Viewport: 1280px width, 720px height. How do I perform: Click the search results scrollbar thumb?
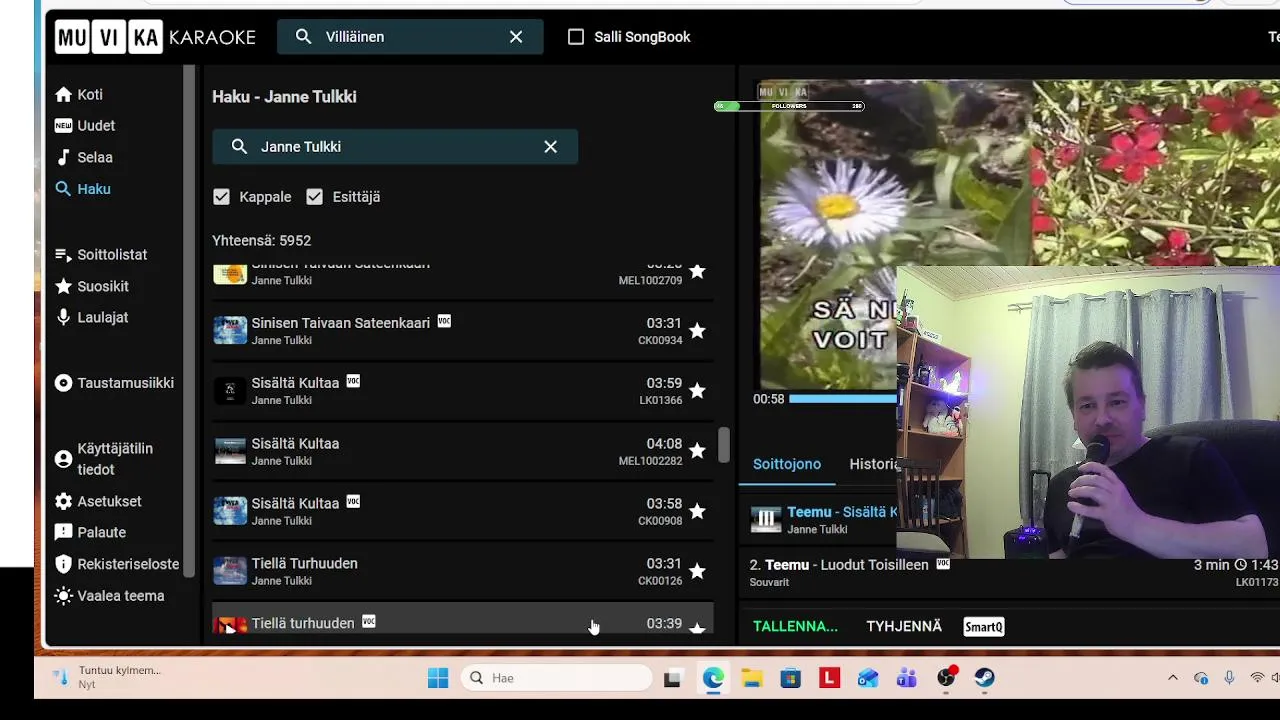point(724,445)
